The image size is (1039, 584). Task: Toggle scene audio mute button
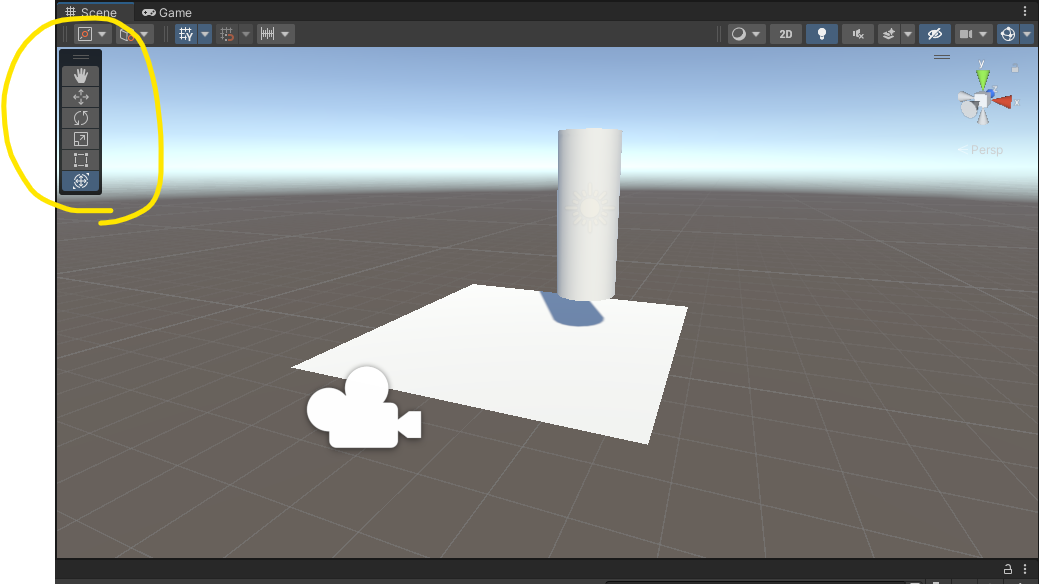pyautogui.click(x=857, y=34)
